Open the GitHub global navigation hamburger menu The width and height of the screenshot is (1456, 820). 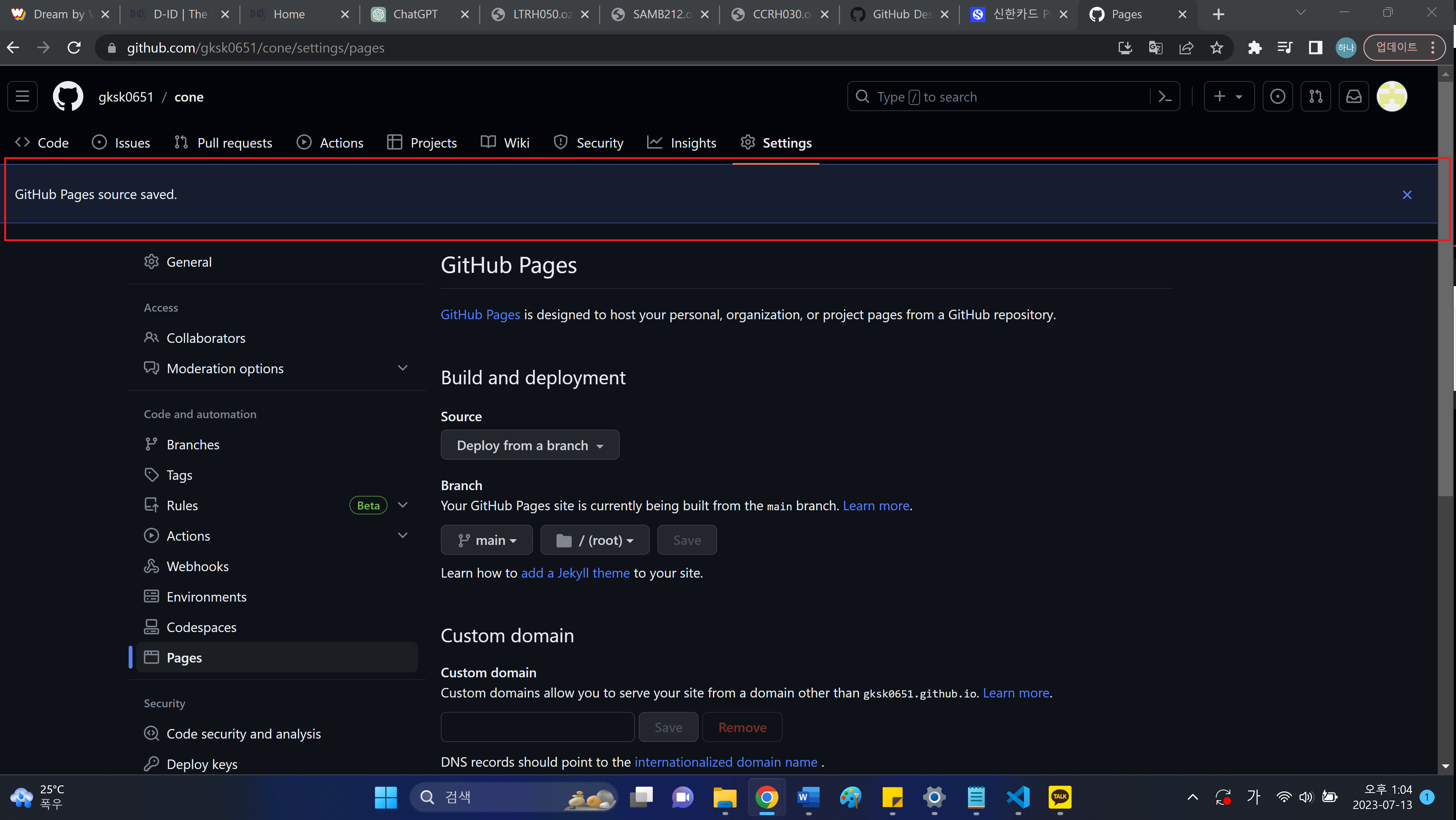(22, 97)
